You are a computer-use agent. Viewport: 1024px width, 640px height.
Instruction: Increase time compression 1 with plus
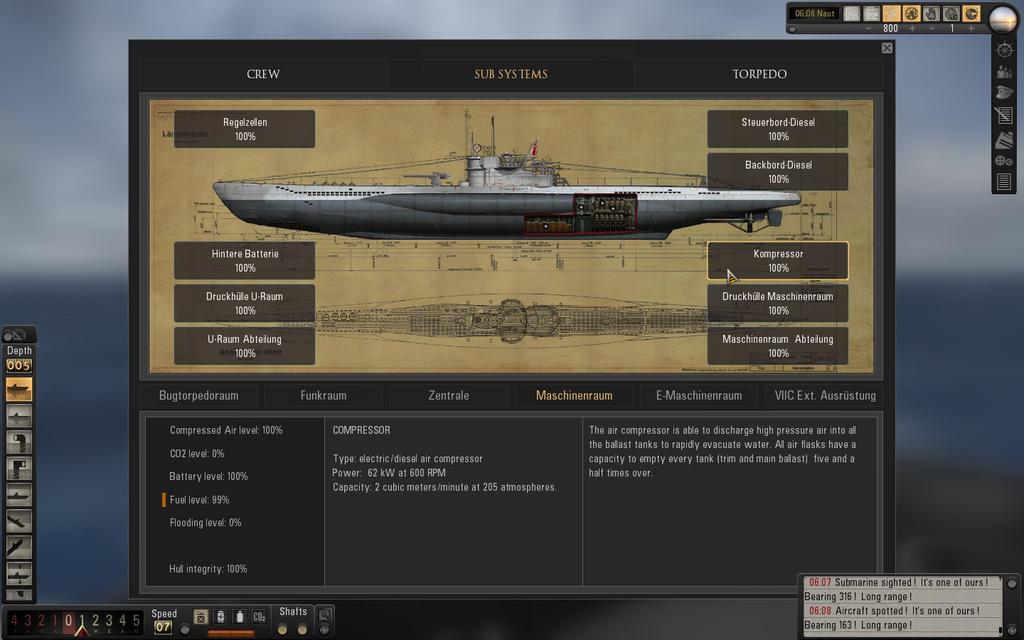click(x=971, y=29)
